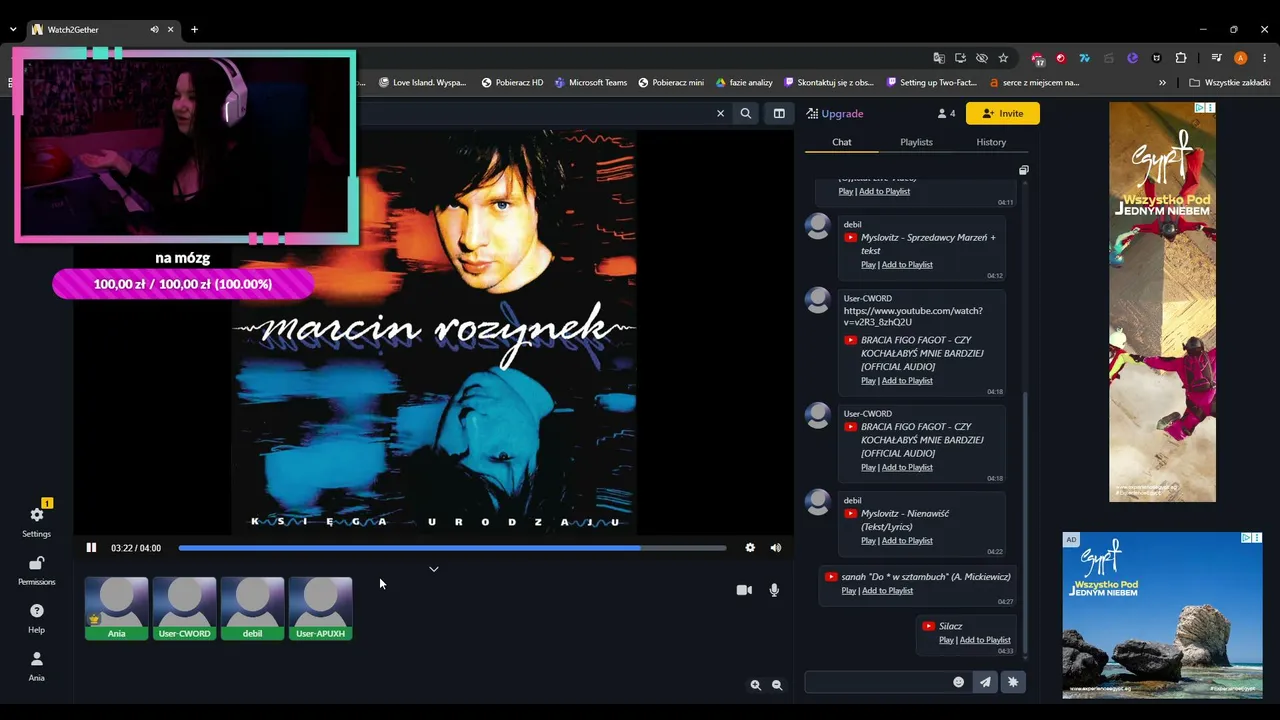Seek on the video progress bar

coord(452,548)
